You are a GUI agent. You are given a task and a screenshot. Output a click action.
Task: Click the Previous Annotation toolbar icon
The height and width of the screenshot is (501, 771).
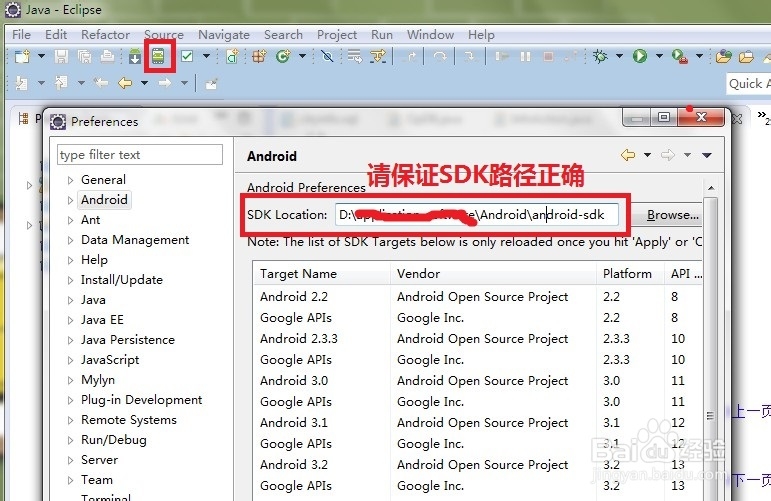61,83
